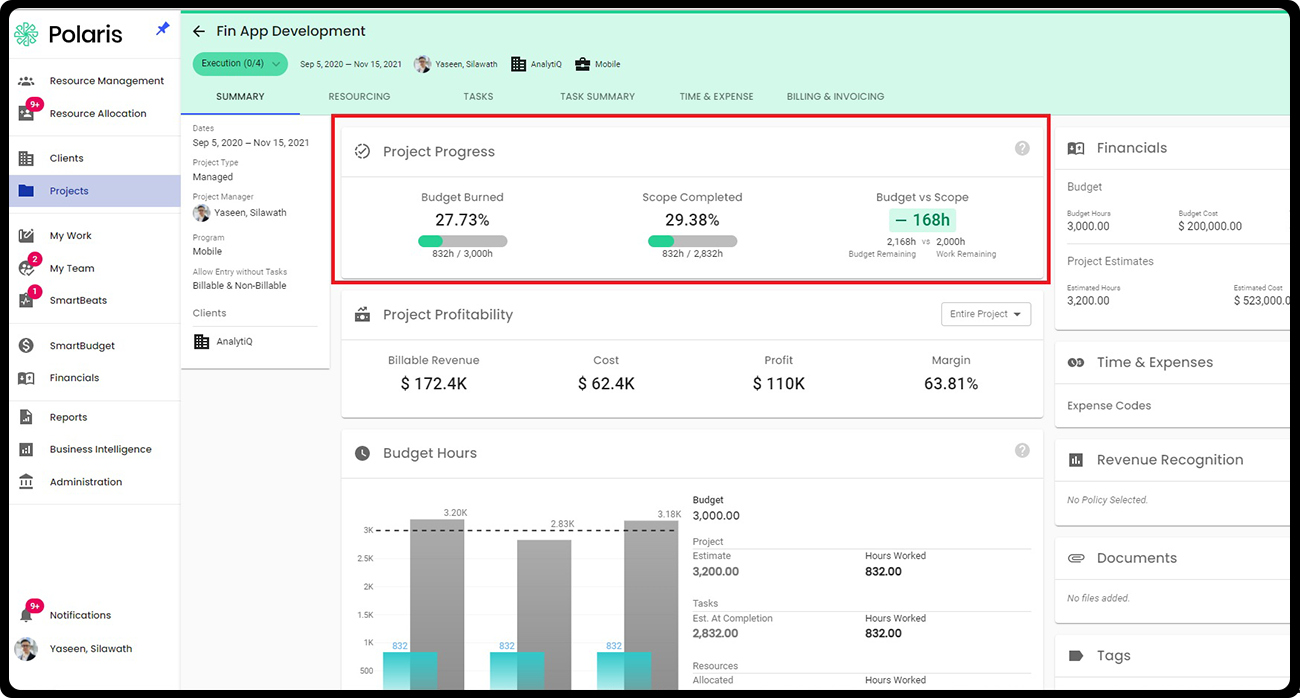This screenshot has width=1300, height=698.
Task: Click the My Work chart icon
Action: [x=27, y=236]
